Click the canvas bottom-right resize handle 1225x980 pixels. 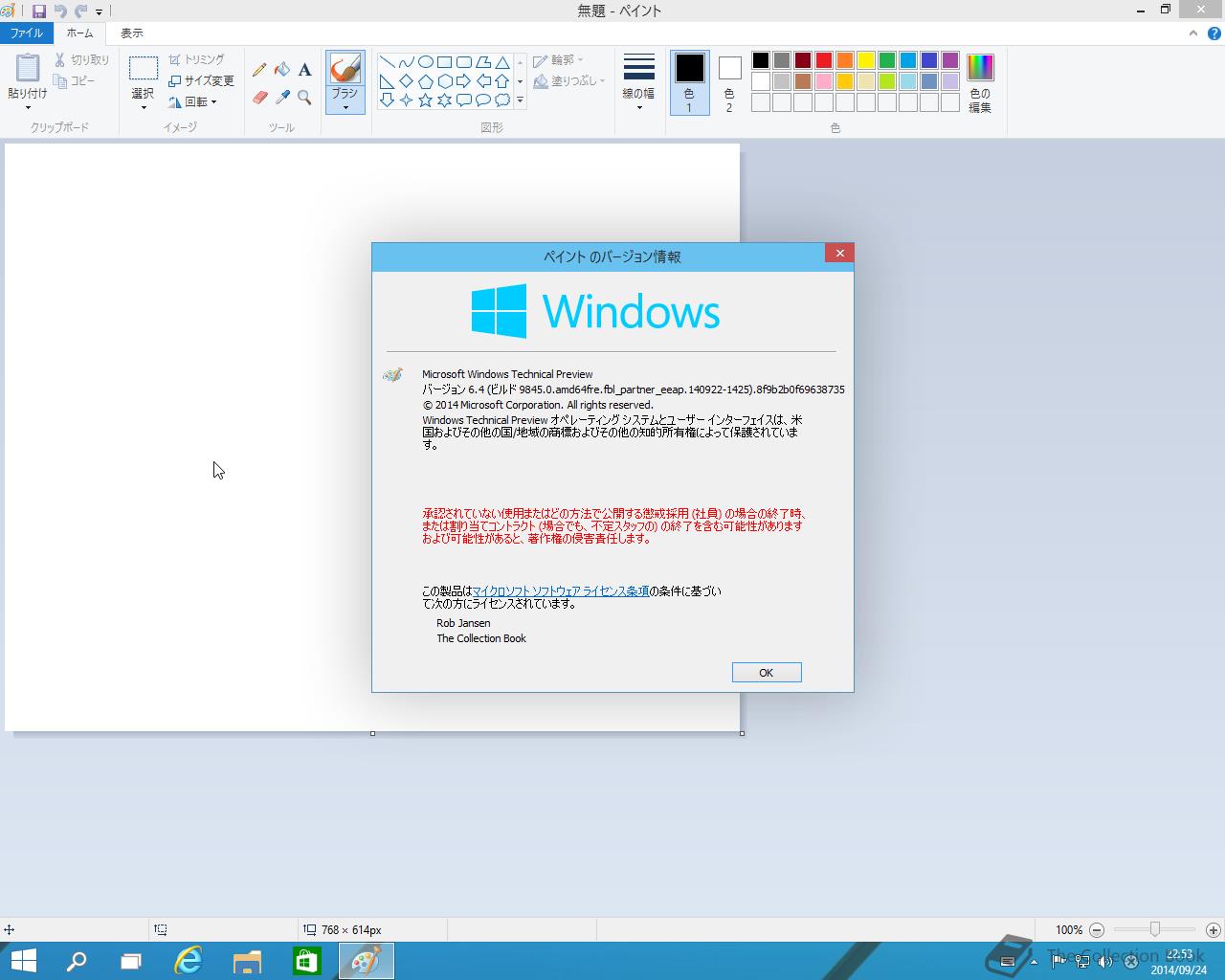click(742, 733)
